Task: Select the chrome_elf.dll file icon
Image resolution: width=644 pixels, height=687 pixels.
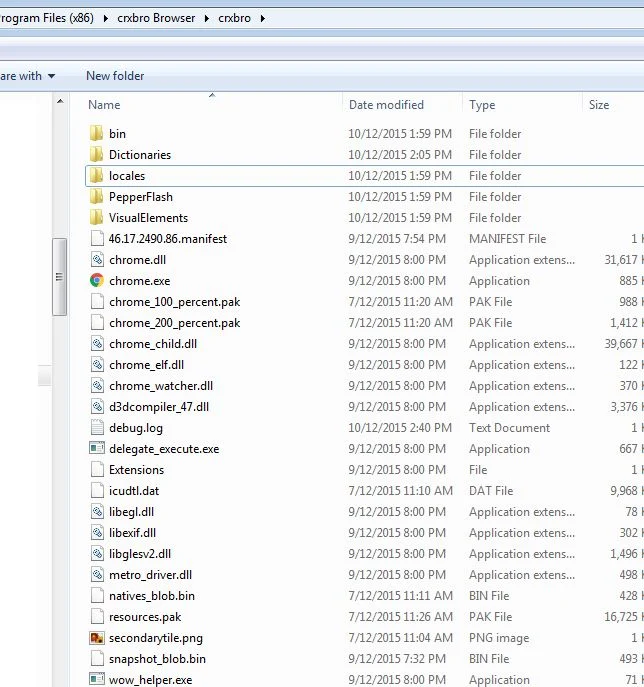Action: tap(97, 365)
